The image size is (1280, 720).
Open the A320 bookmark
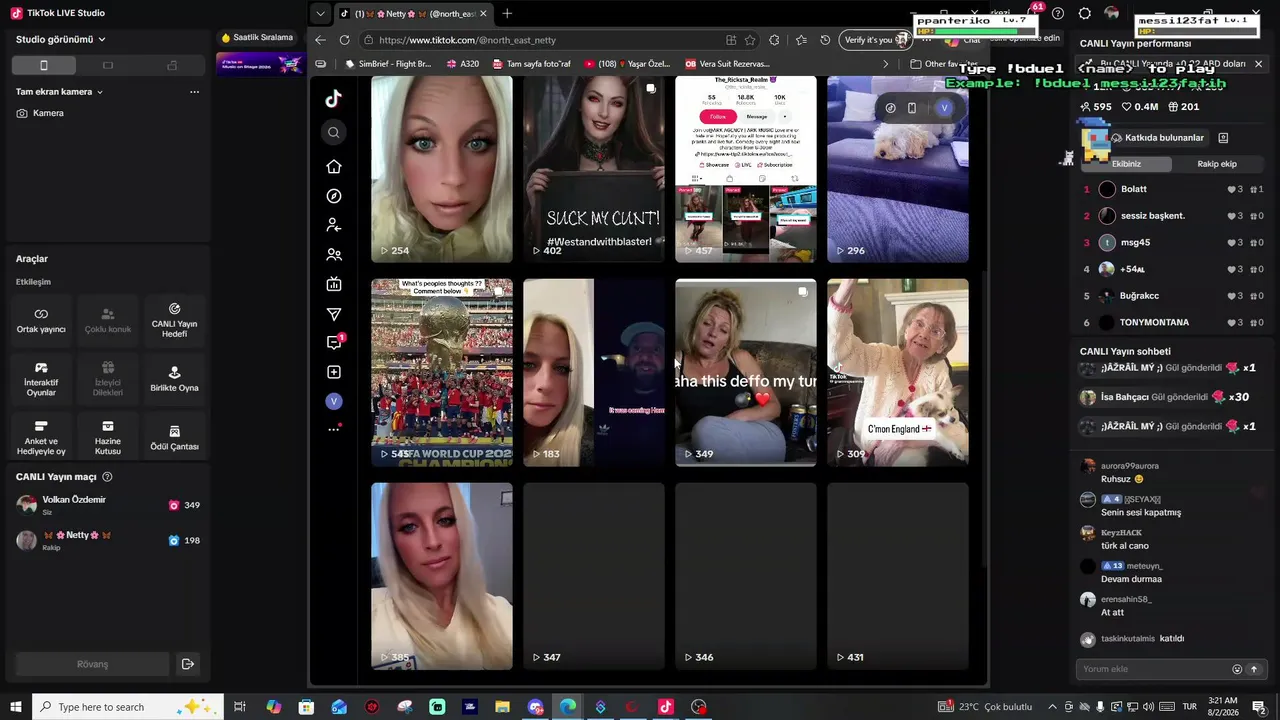(x=463, y=64)
